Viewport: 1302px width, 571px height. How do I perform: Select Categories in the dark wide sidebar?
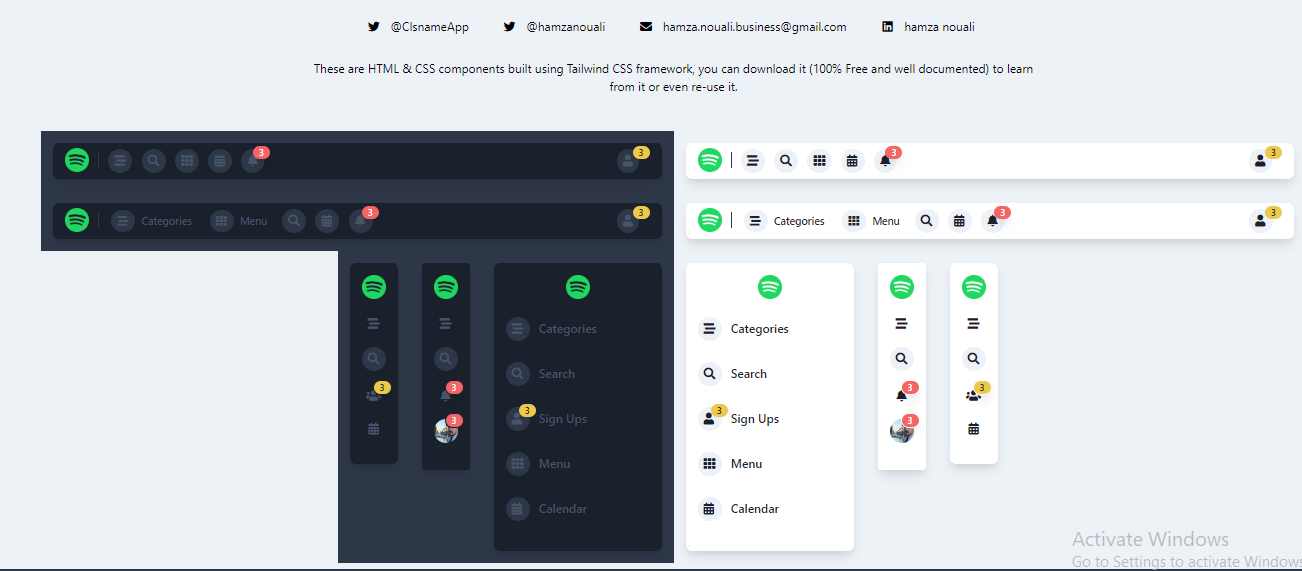click(x=552, y=329)
